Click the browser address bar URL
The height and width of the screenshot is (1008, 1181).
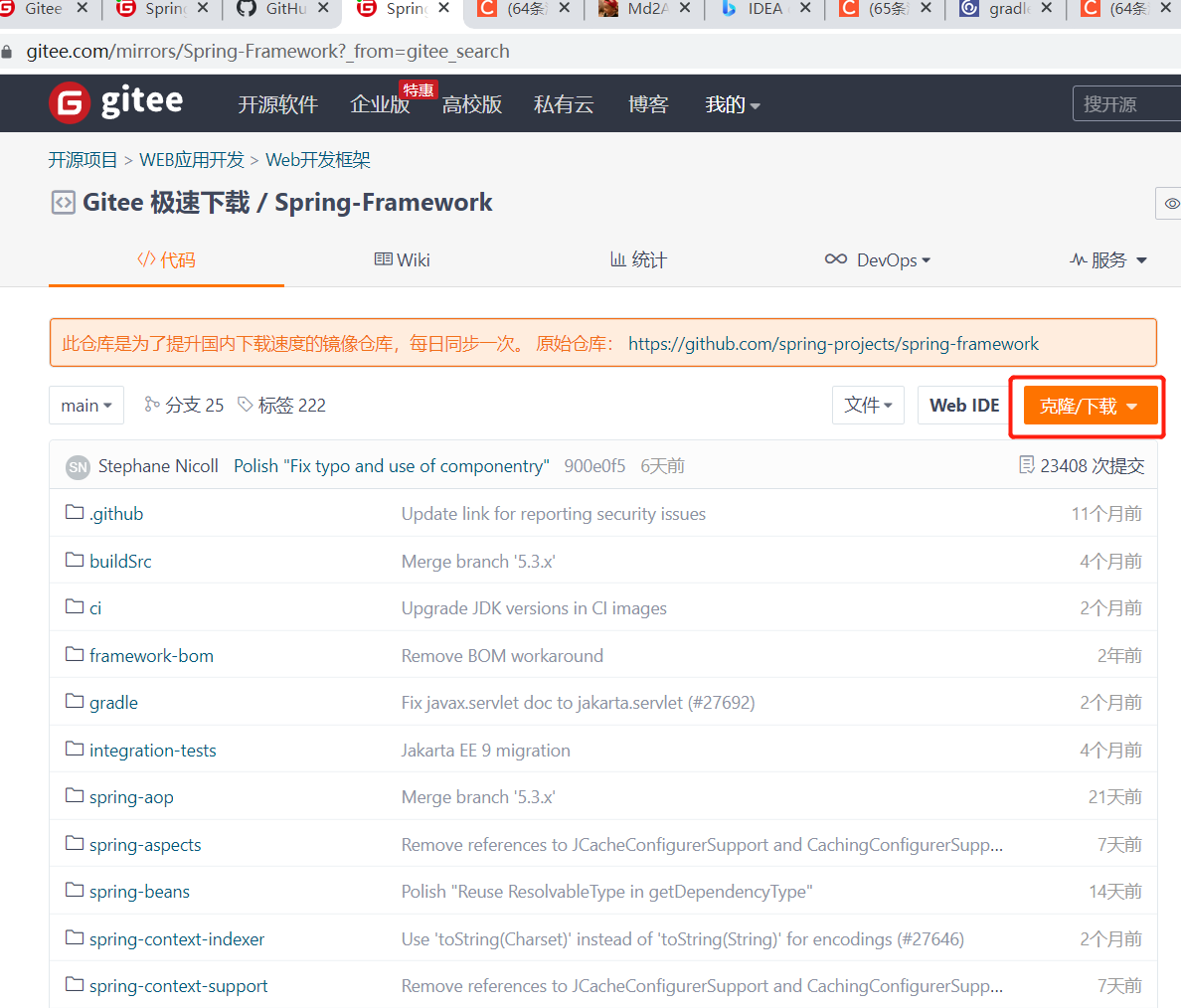(x=268, y=52)
